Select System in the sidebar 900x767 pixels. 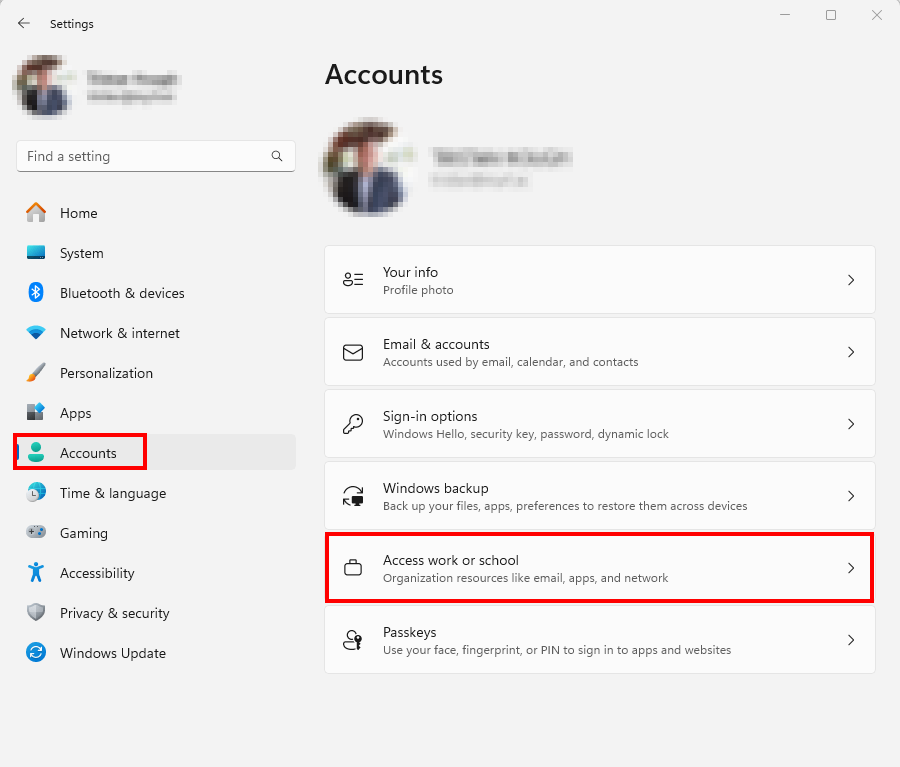(x=156, y=253)
